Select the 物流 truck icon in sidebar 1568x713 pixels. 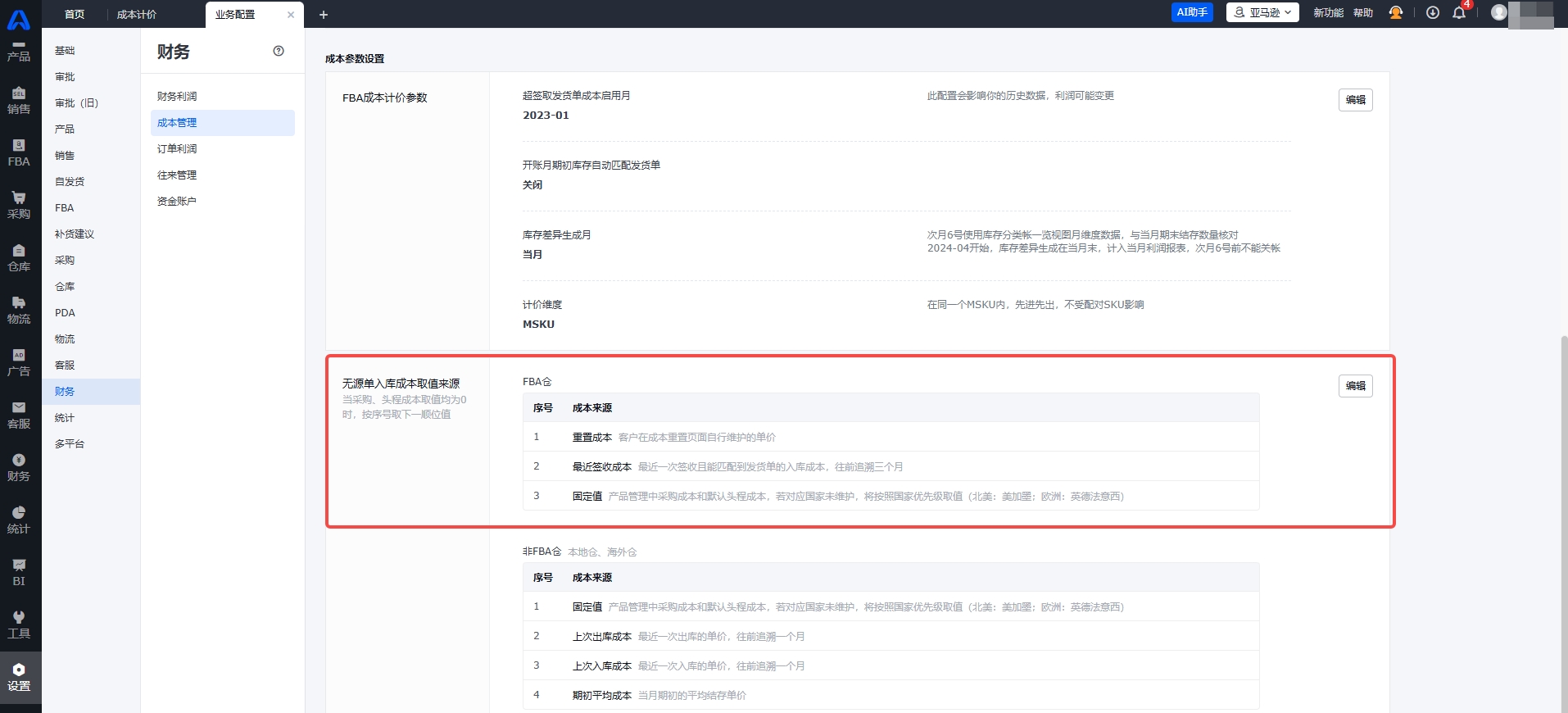click(x=19, y=310)
